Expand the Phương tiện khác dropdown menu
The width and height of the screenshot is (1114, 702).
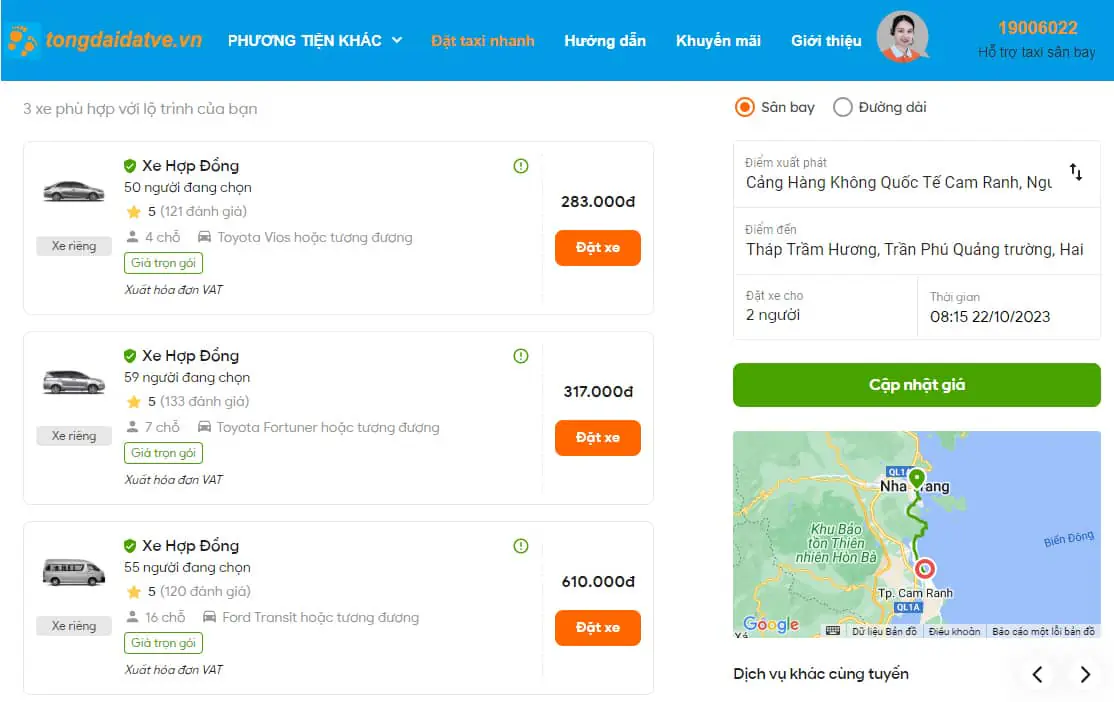(x=315, y=41)
